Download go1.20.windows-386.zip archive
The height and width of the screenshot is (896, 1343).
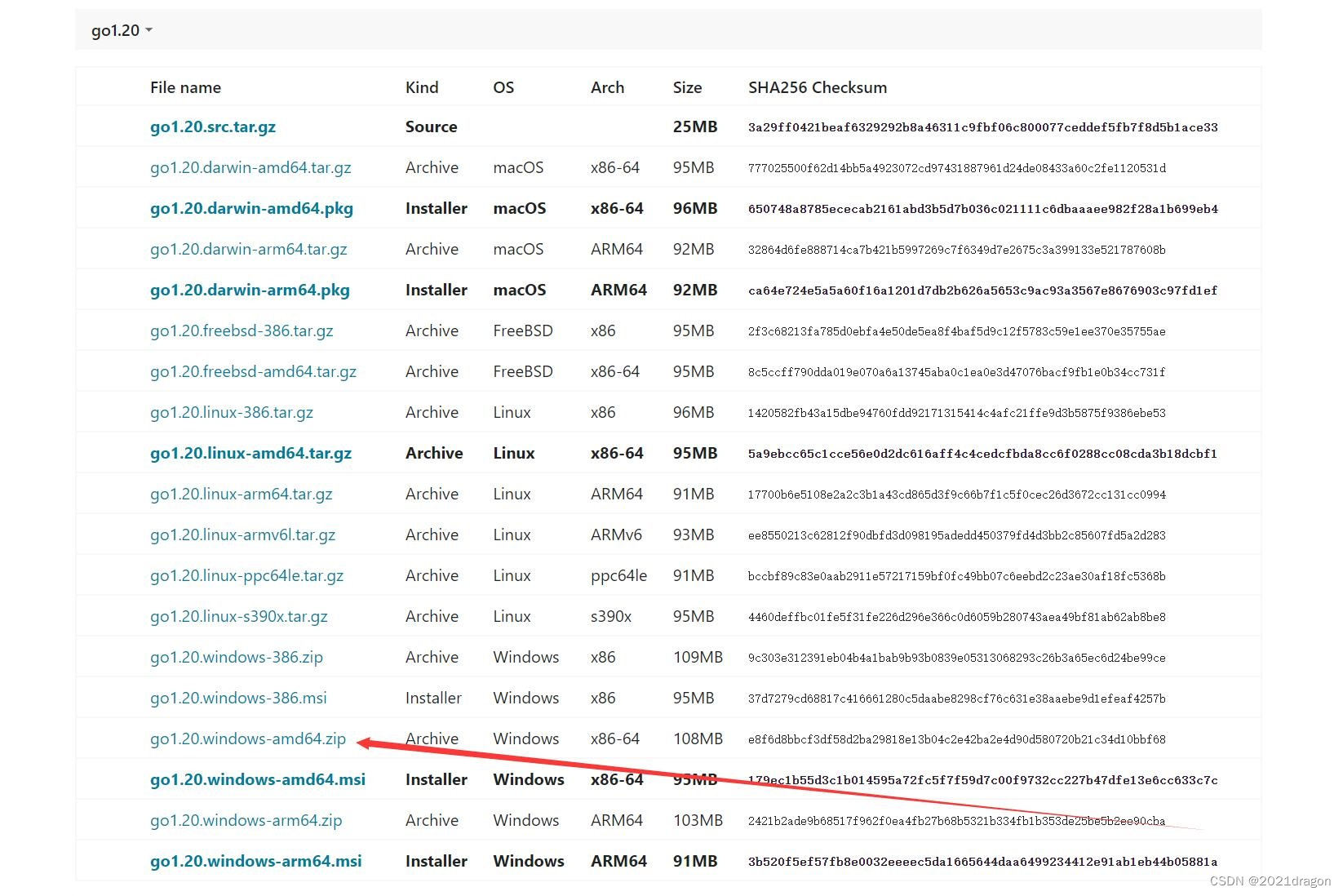coord(237,657)
